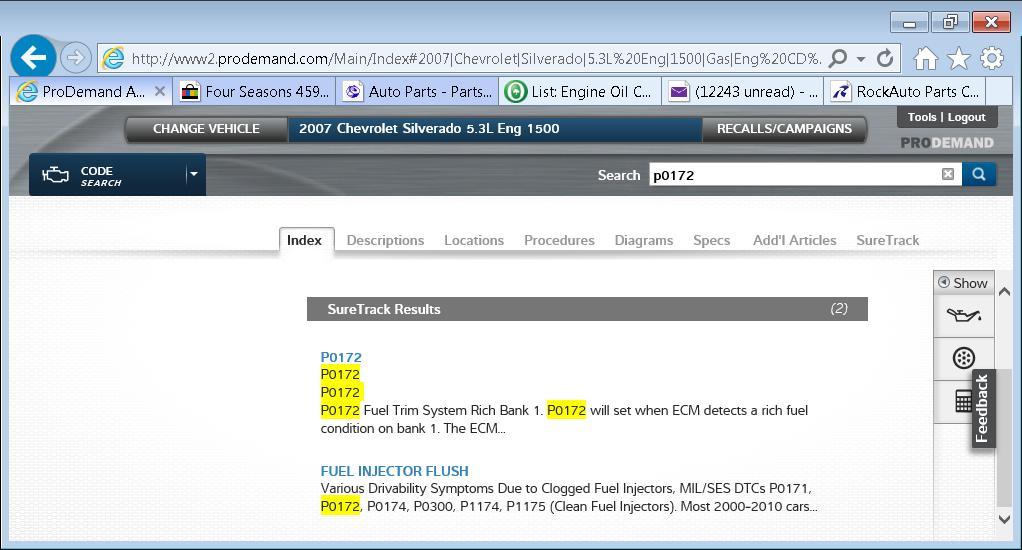Switch to the RockAuto Parts tab

(906, 92)
